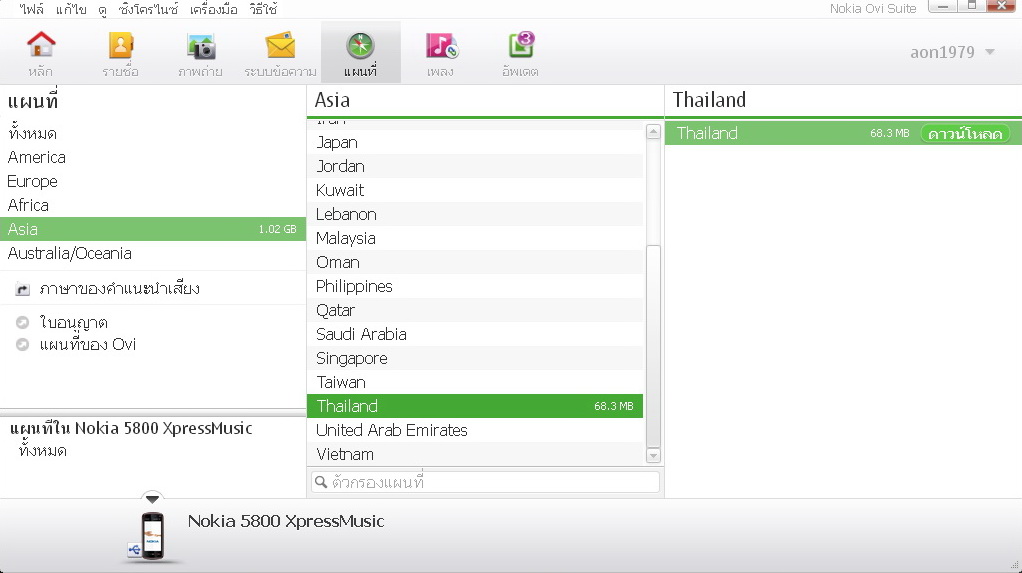Open the Photos (ภาพถ่าย) camera icon
The width and height of the screenshot is (1022, 573).
201,47
